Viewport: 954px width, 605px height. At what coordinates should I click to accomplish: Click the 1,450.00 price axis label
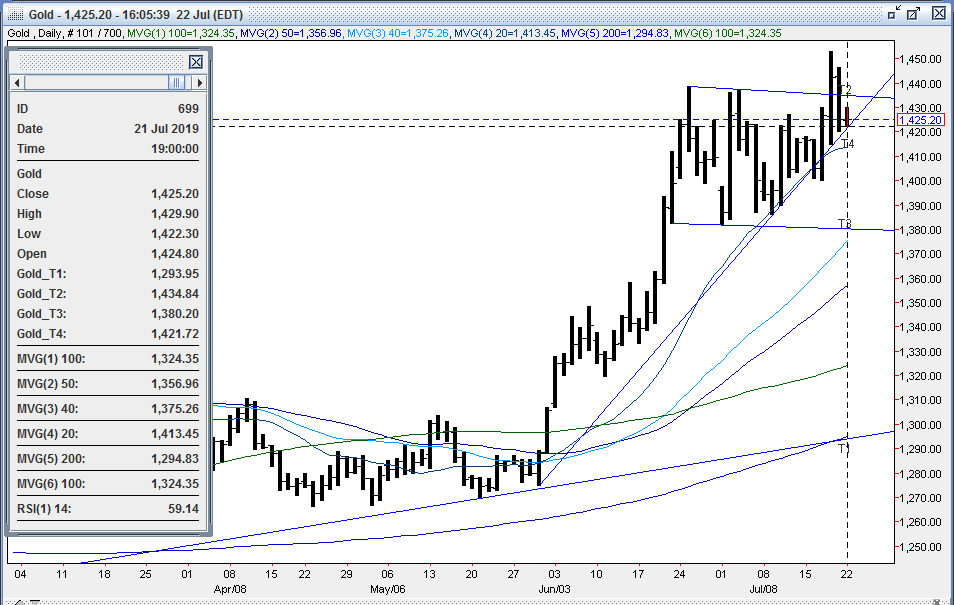[921, 60]
